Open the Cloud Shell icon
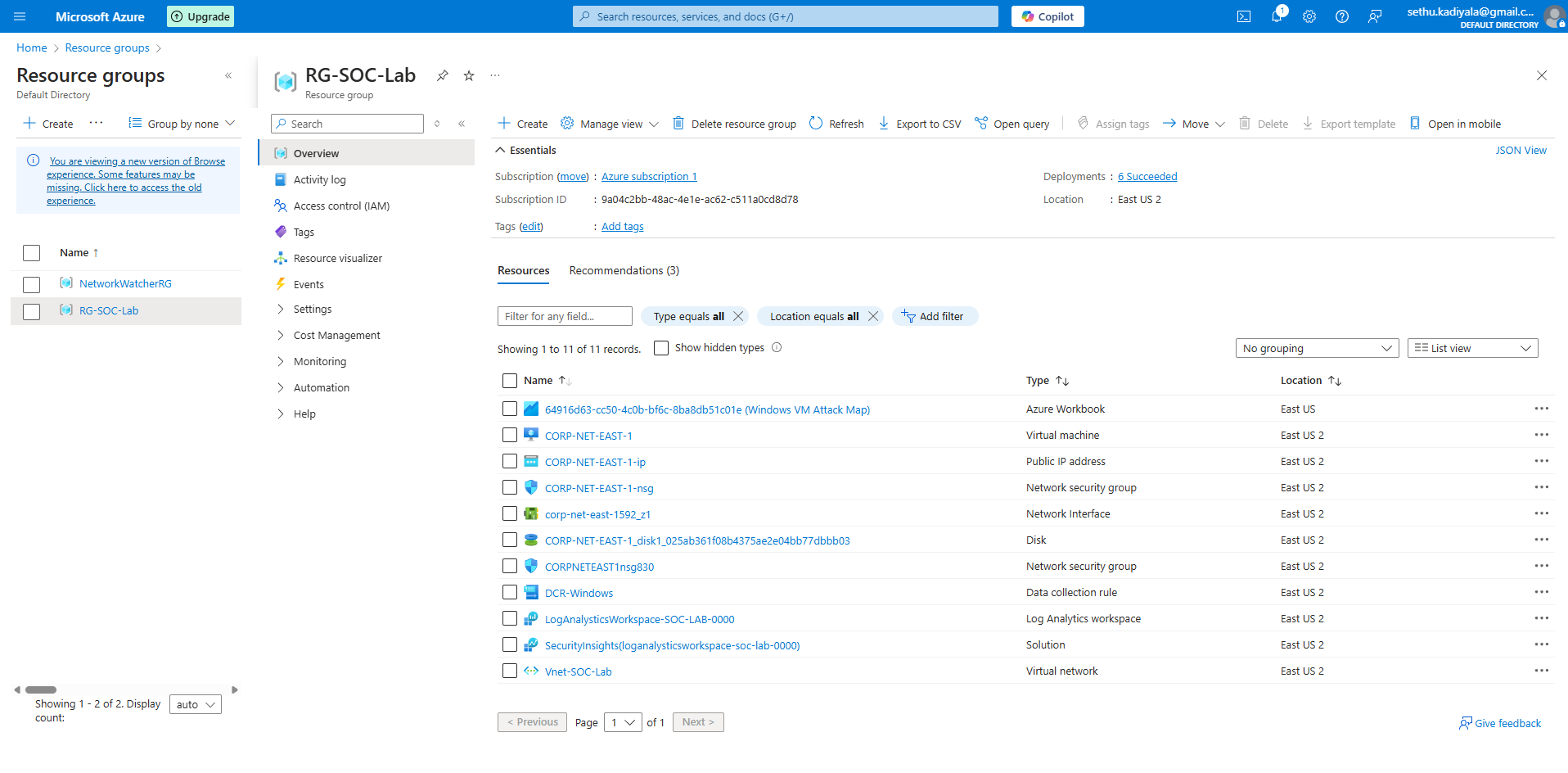This screenshot has height=773, width=1568. [x=1244, y=16]
